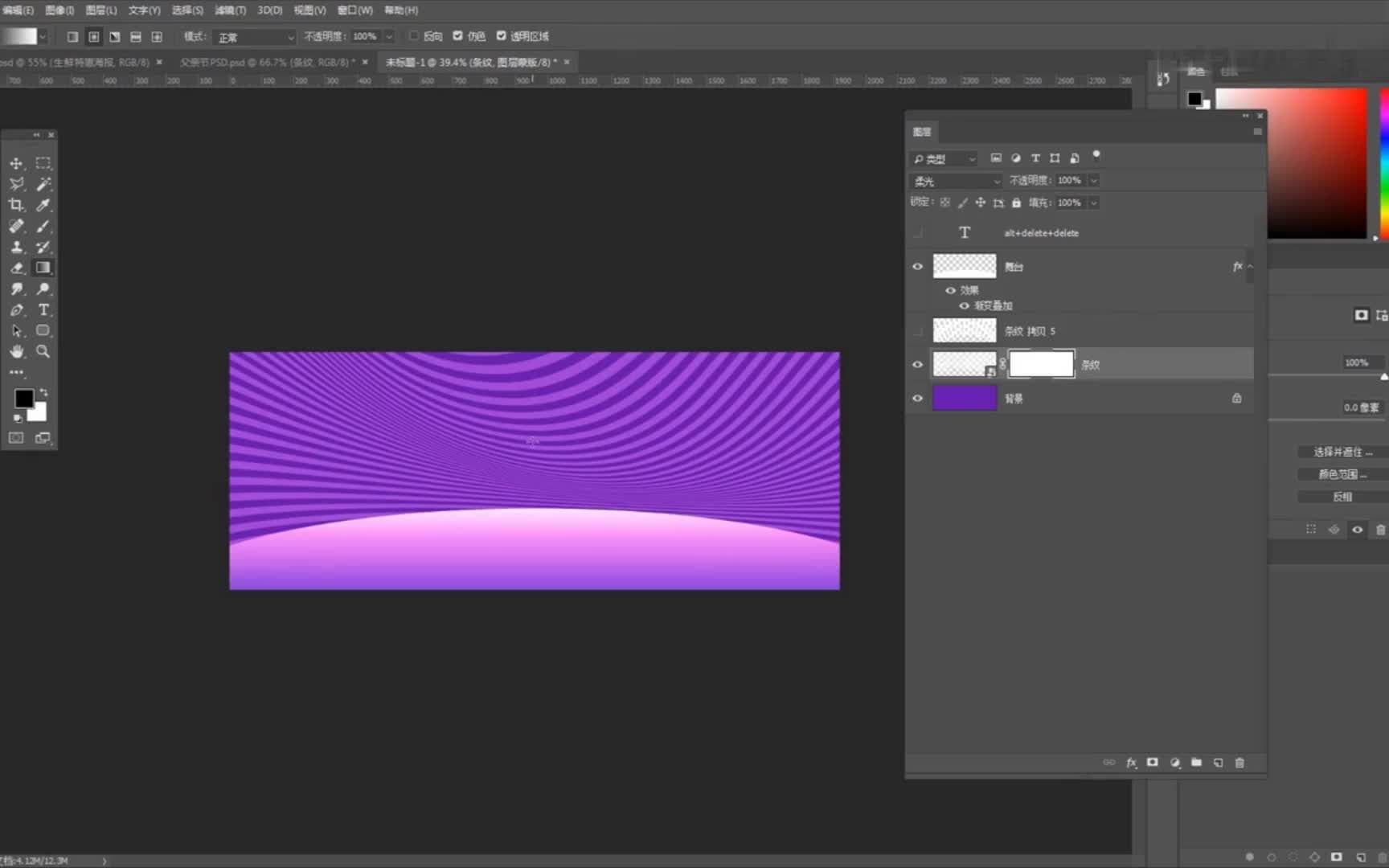Select the Healing Brush tool

coord(16,226)
